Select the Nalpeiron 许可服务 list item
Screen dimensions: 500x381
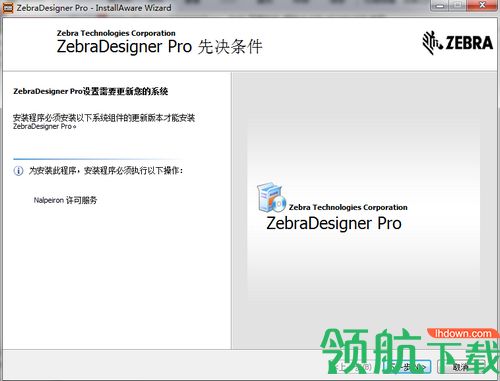pos(65,200)
